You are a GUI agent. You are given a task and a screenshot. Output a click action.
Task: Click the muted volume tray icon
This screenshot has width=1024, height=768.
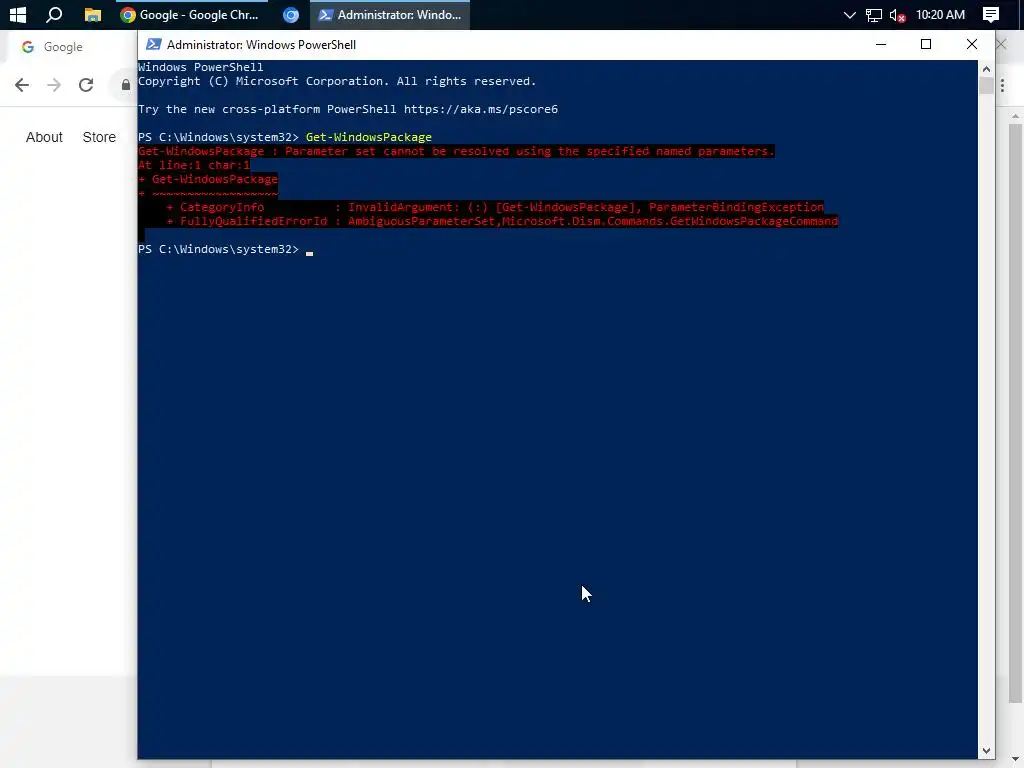[898, 14]
